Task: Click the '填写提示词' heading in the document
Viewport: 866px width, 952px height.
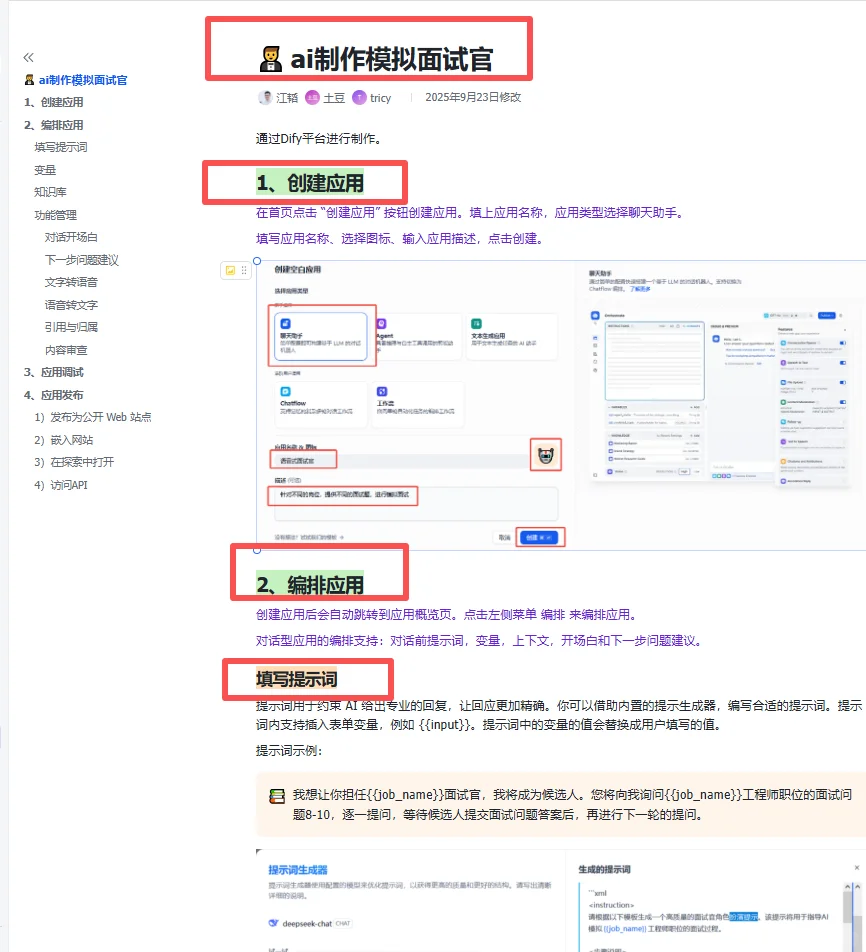Action: (296, 679)
